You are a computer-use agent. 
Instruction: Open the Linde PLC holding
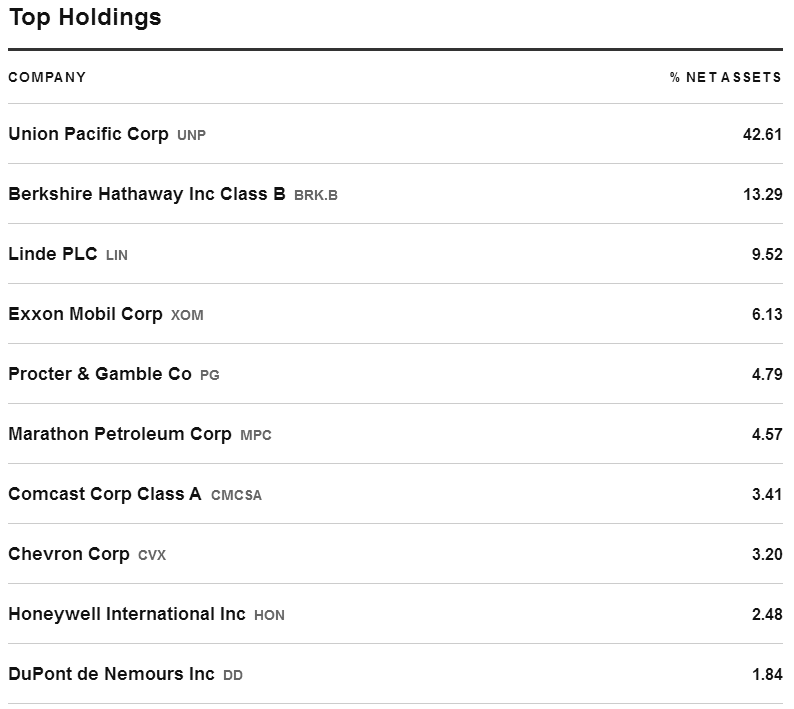point(53,254)
